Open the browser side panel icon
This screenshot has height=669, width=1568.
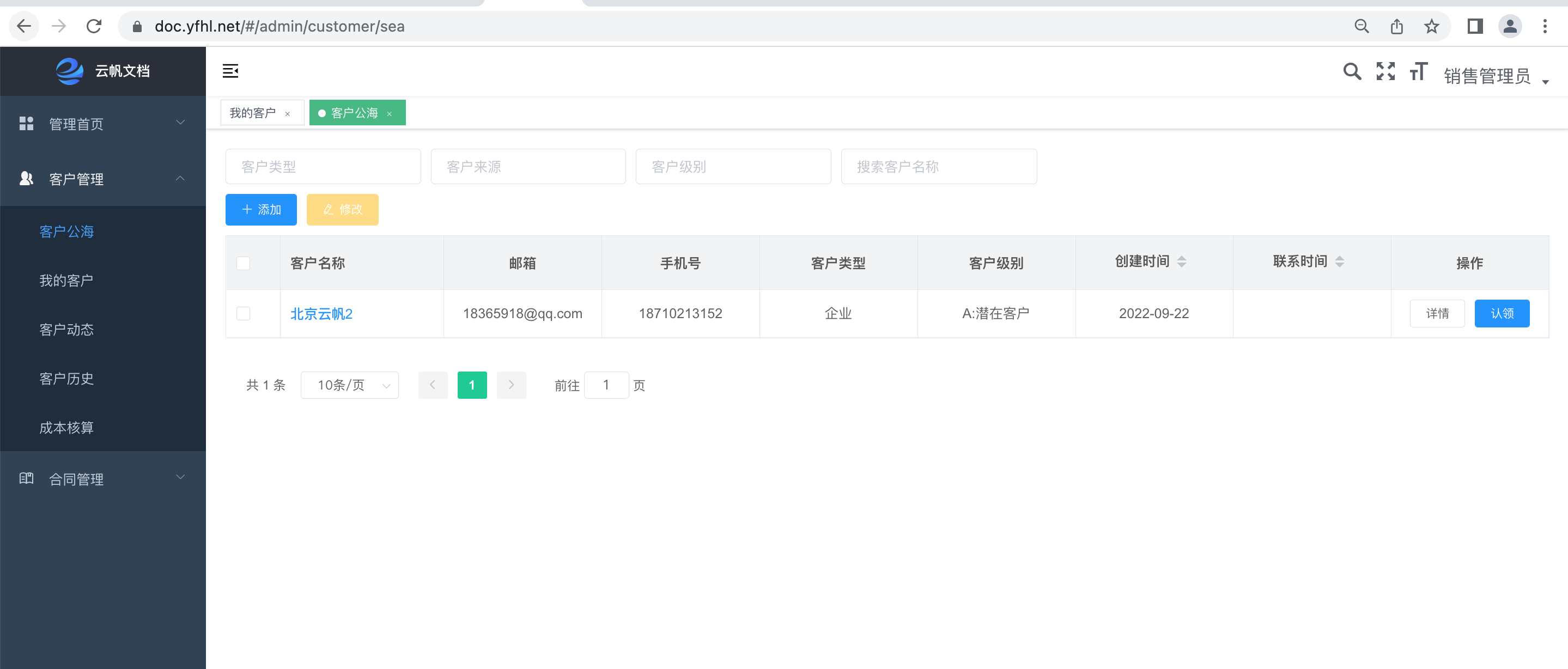pyautogui.click(x=1475, y=26)
